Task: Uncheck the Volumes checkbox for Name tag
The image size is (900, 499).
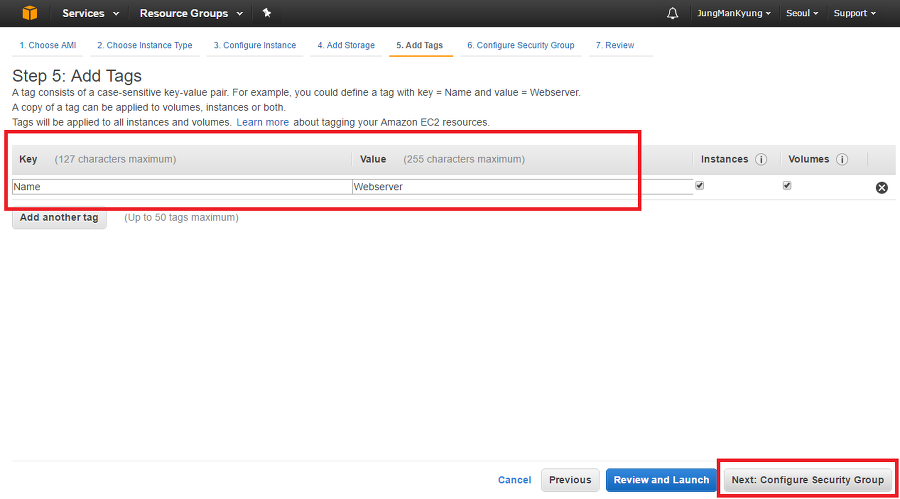Action: [787, 185]
